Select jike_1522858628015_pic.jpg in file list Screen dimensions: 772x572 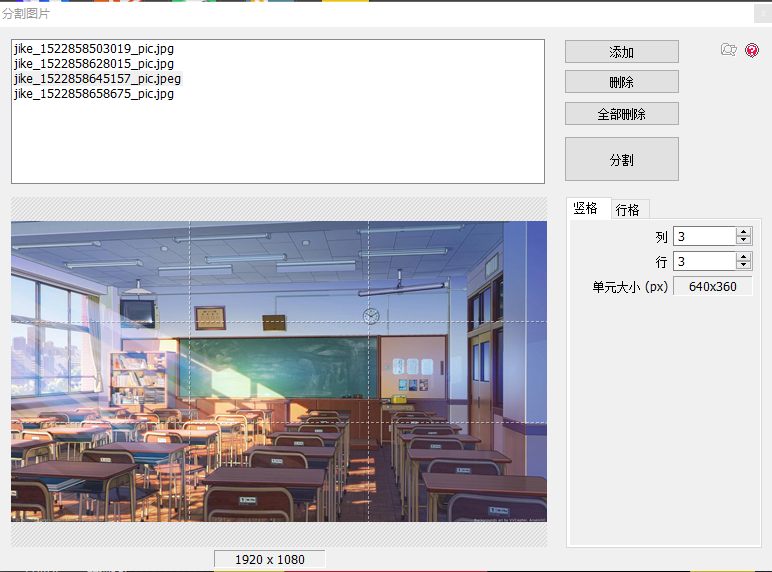coord(94,64)
